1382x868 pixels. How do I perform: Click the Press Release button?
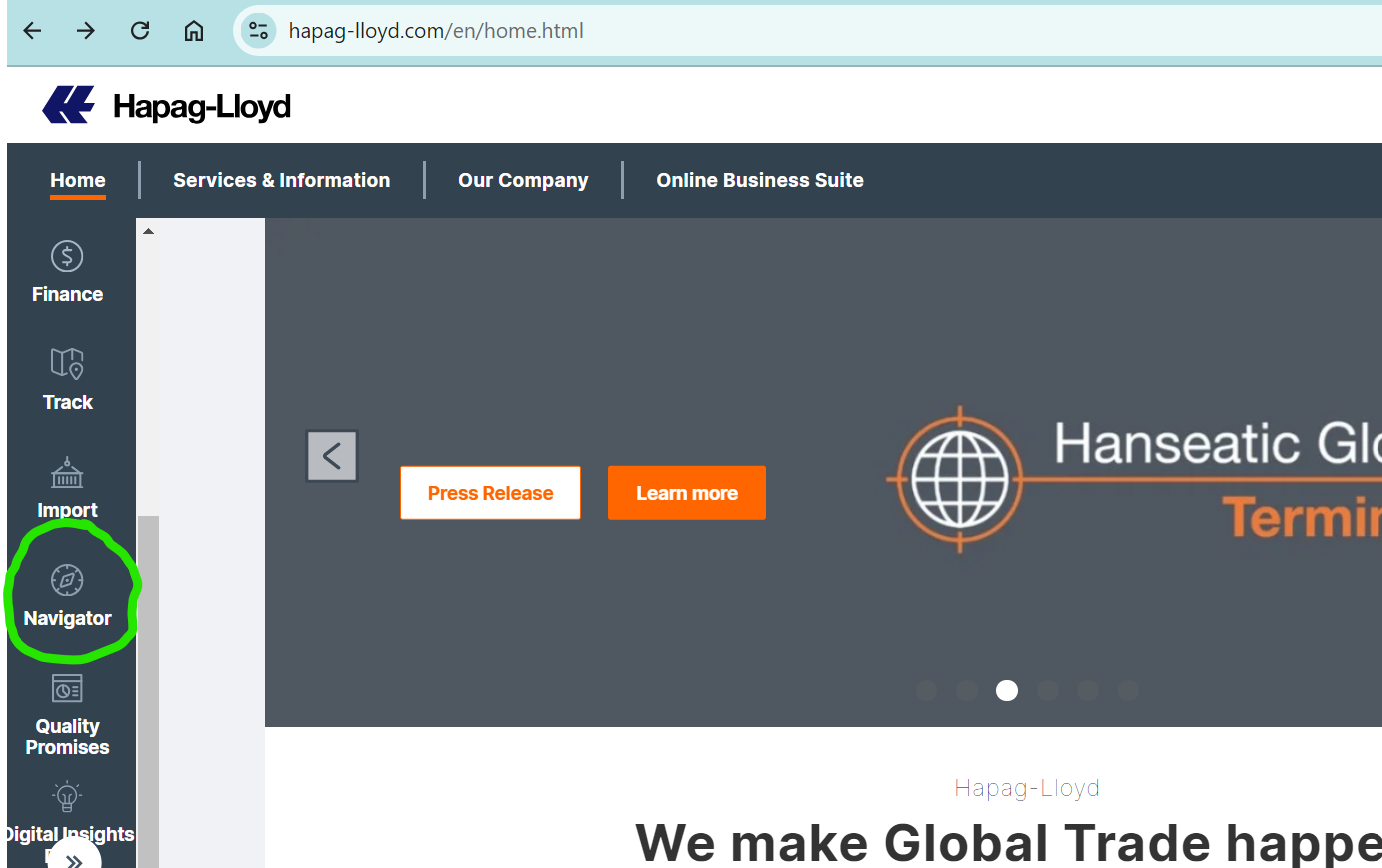tap(490, 493)
